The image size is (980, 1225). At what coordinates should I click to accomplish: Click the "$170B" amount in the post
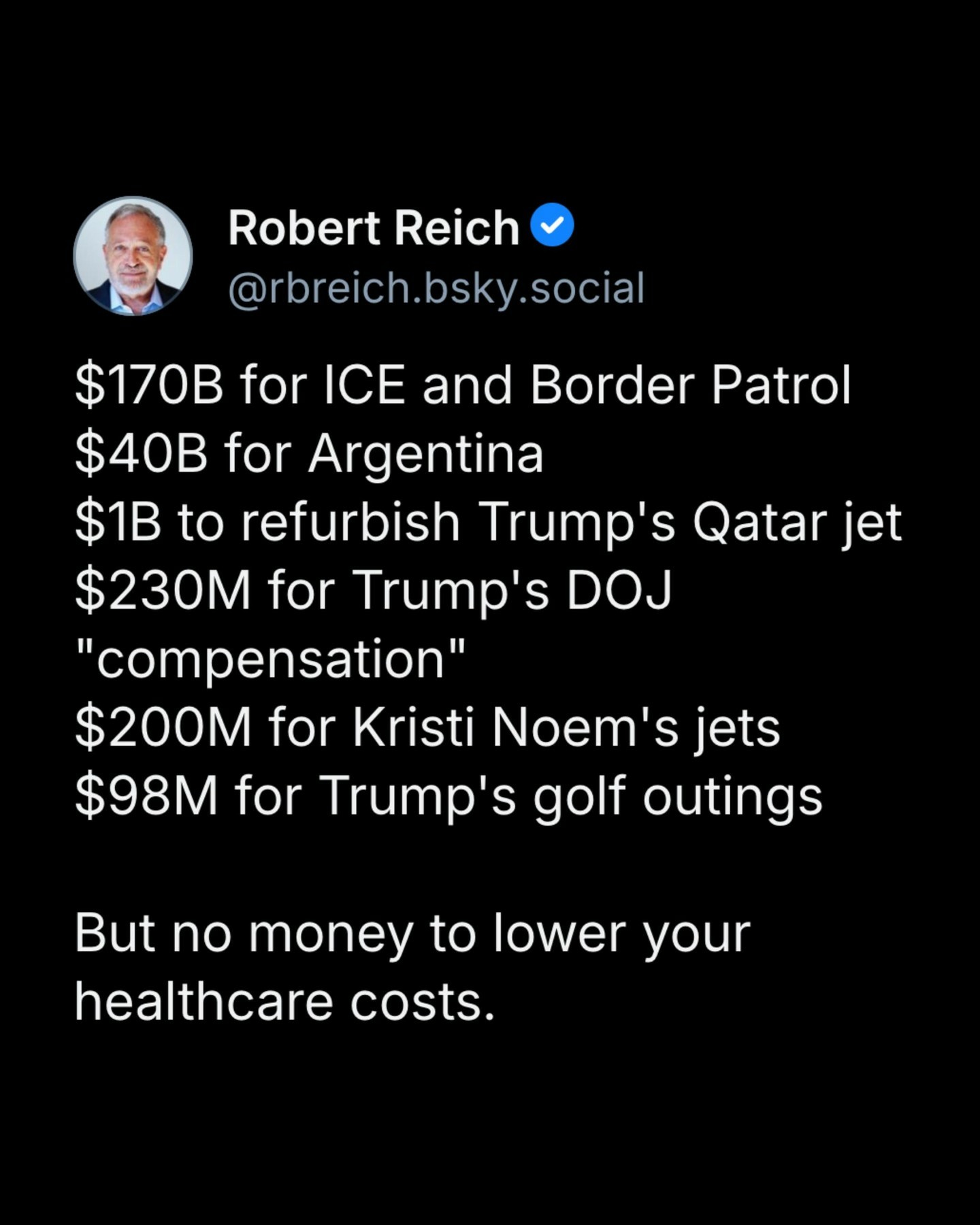[x=149, y=385]
